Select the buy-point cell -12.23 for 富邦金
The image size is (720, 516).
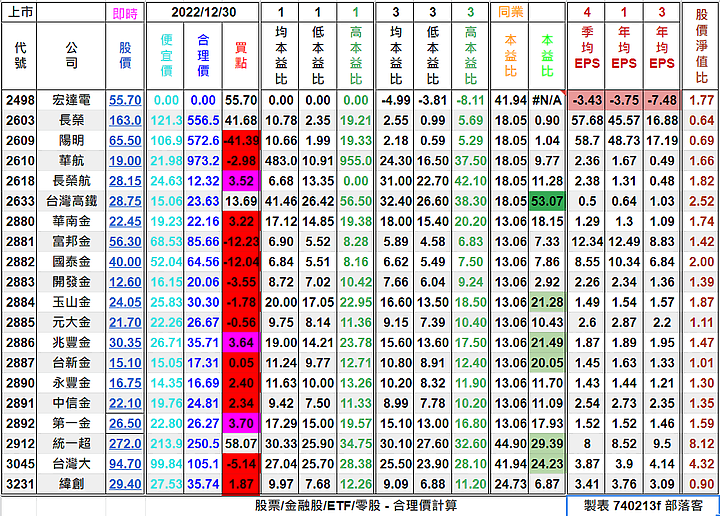(241, 241)
